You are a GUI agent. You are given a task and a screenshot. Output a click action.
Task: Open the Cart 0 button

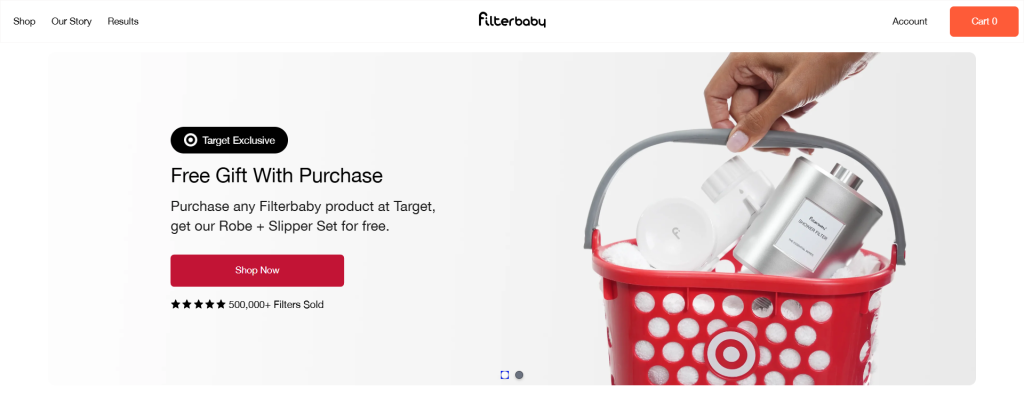984,21
